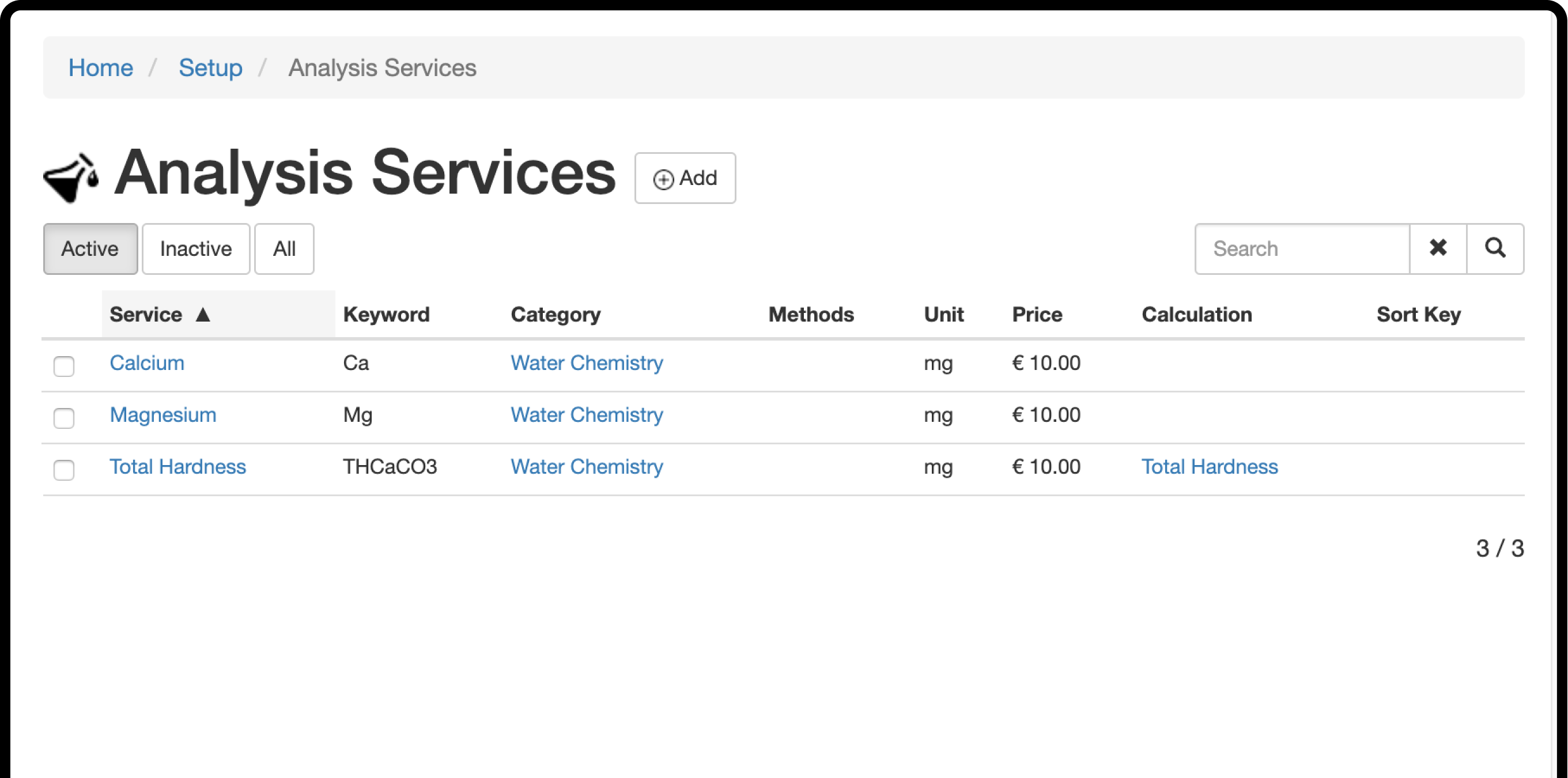Toggle Service column sort arrow
Image resolution: width=1568 pixels, height=778 pixels.
click(x=203, y=315)
